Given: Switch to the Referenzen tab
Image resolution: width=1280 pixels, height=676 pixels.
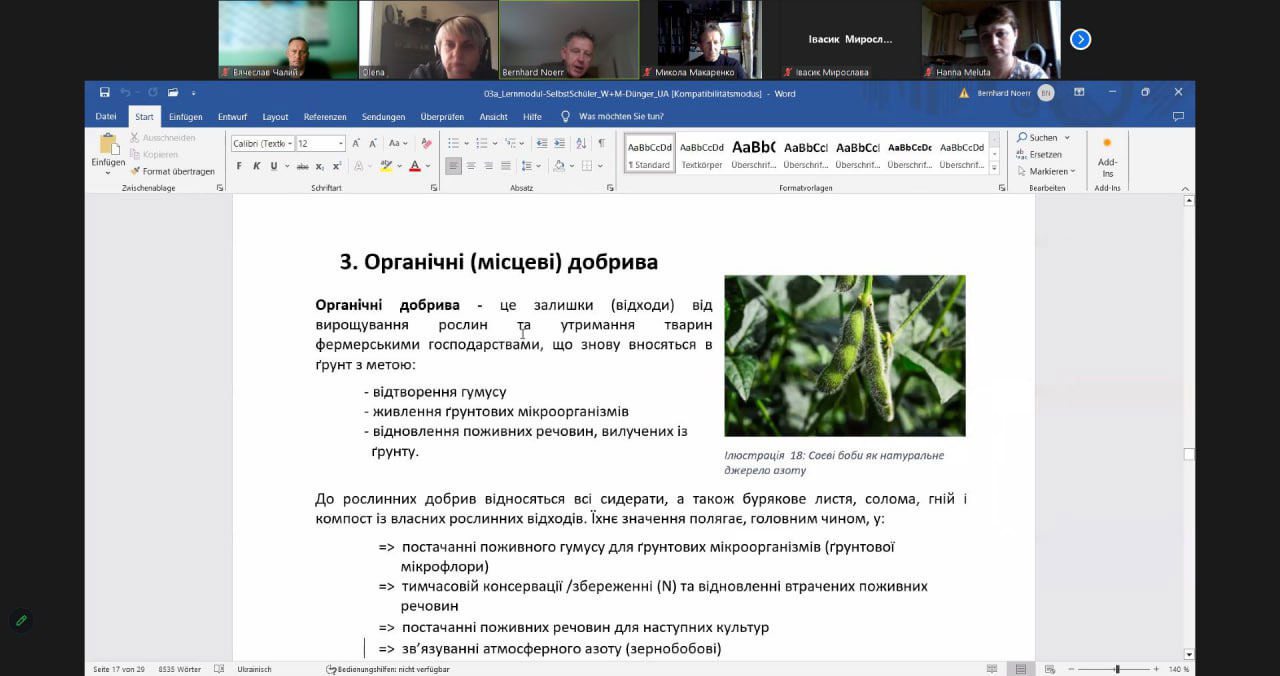Looking at the screenshot, I should (x=325, y=117).
